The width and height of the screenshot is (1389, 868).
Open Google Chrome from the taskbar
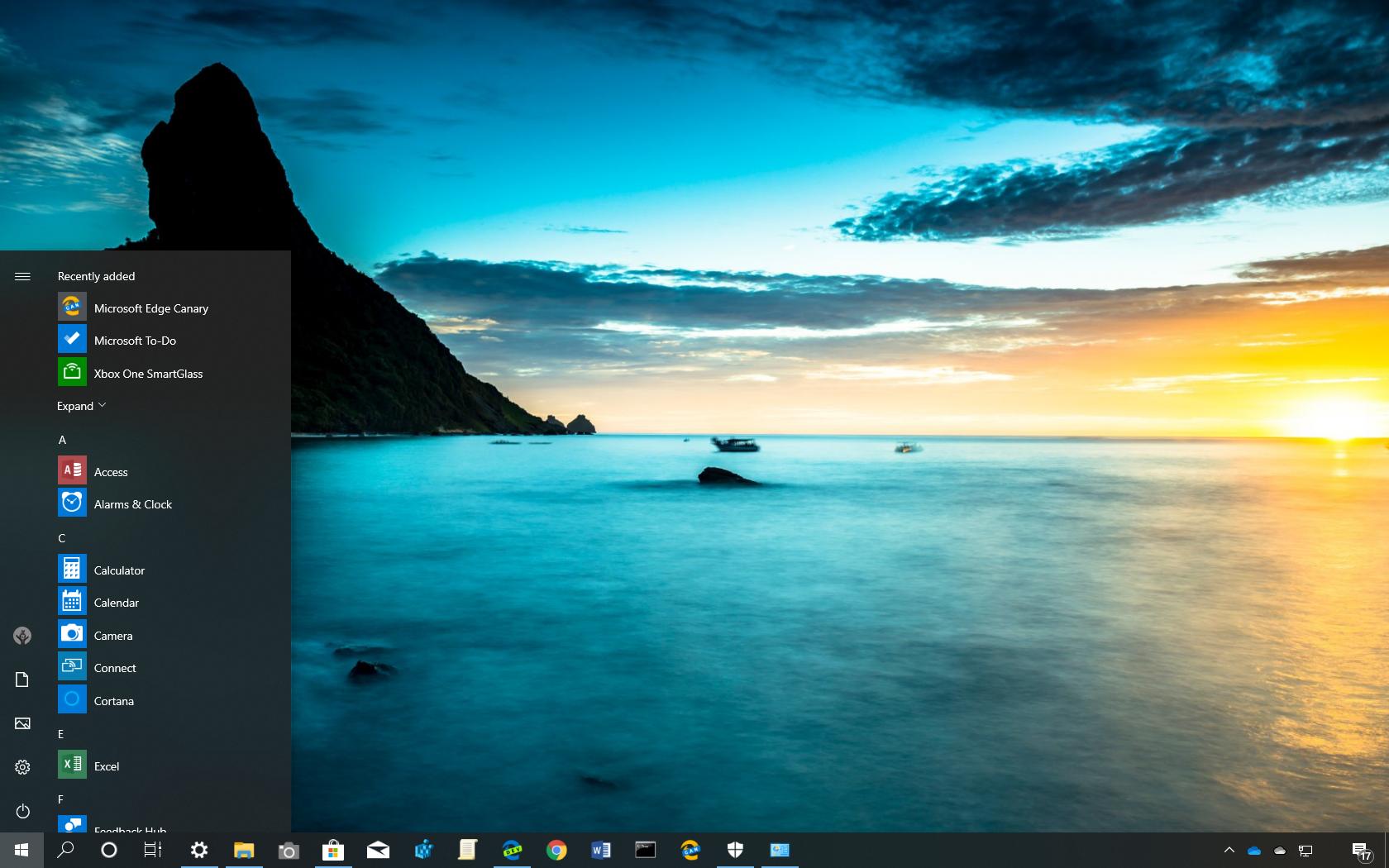tap(556, 850)
